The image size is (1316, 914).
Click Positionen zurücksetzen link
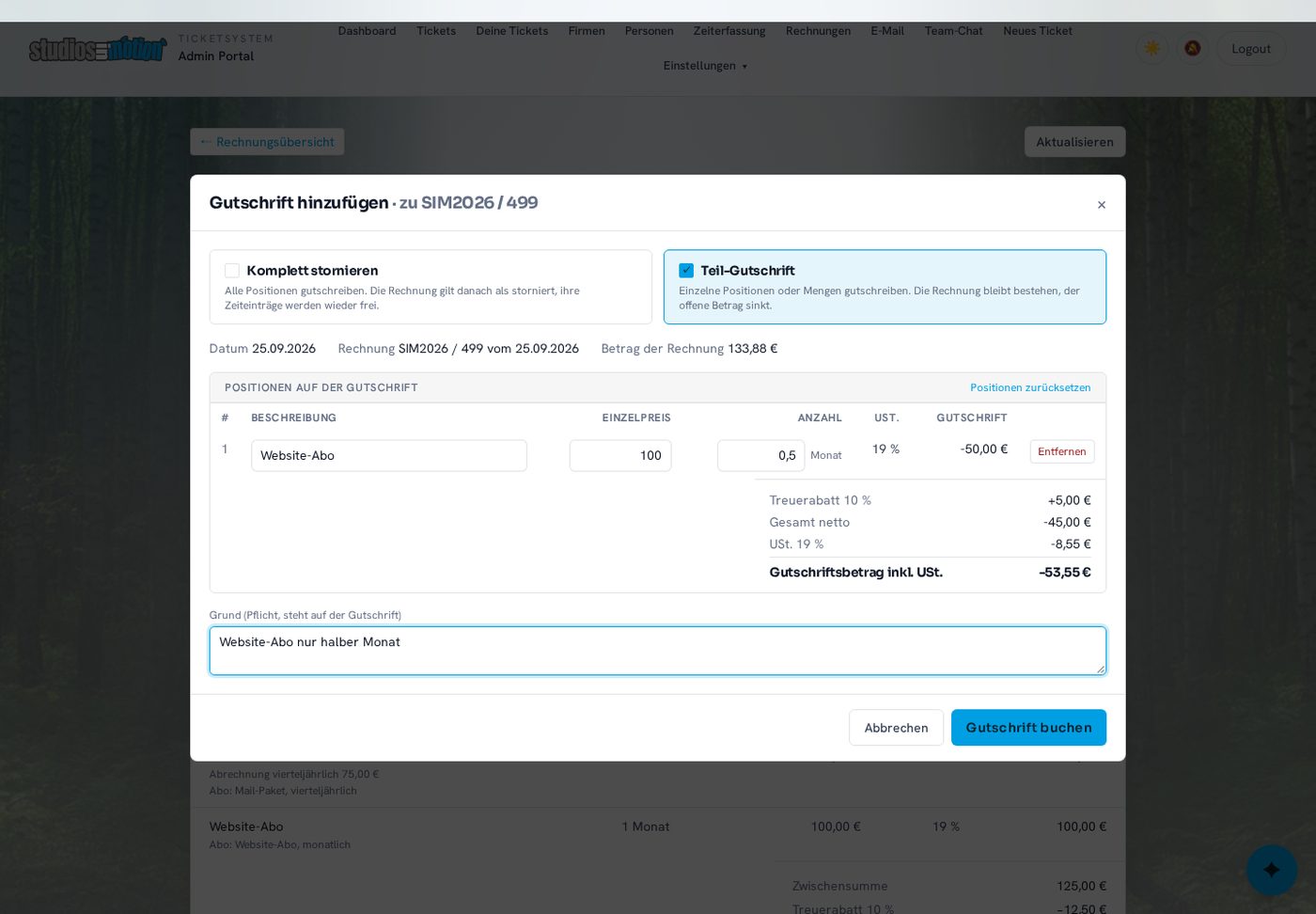[x=1030, y=387]
